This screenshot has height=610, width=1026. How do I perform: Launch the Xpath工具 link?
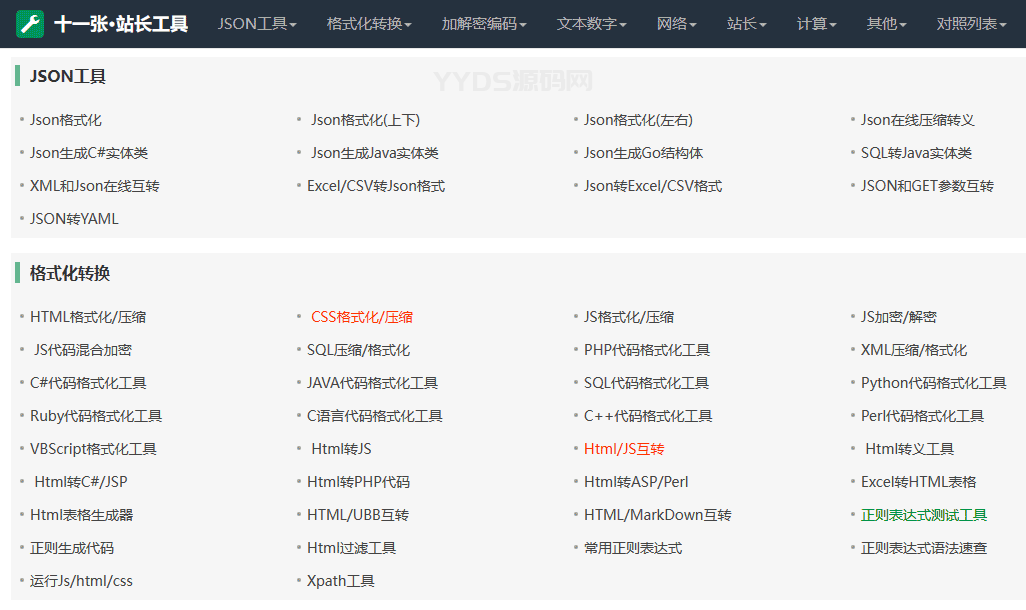[x=341, y=581]
